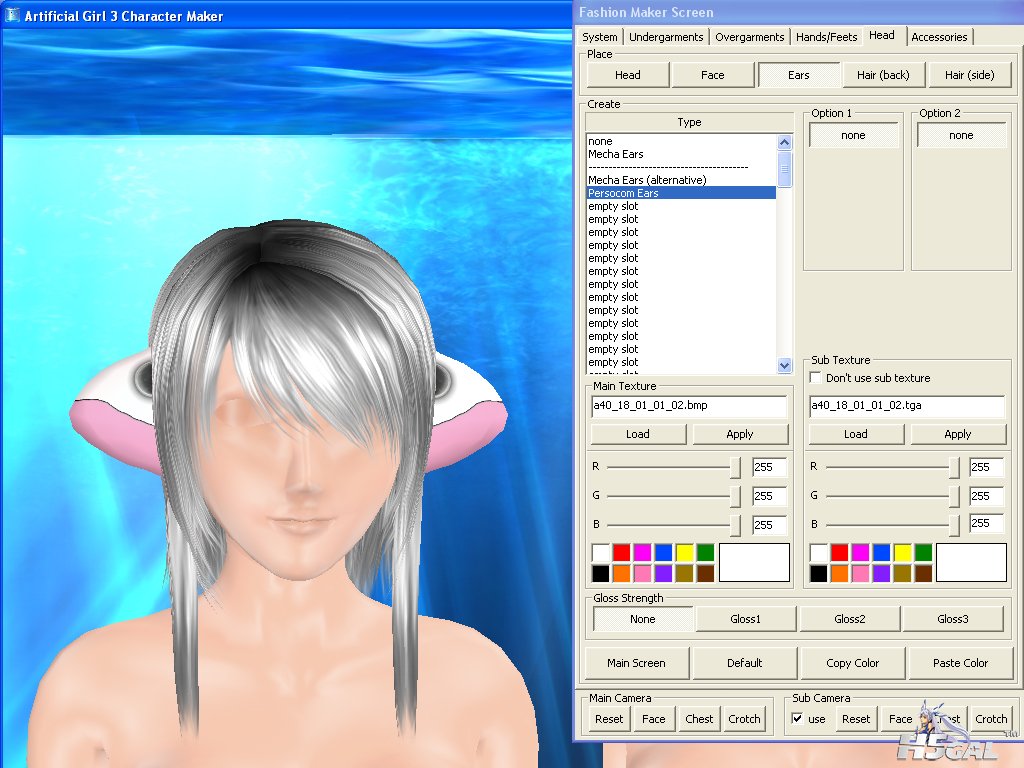The width and height of the screenshot is (1024, 768).
Task: Select 'Mecha Ears (alternative)' list entry
Action: (681, 180)
